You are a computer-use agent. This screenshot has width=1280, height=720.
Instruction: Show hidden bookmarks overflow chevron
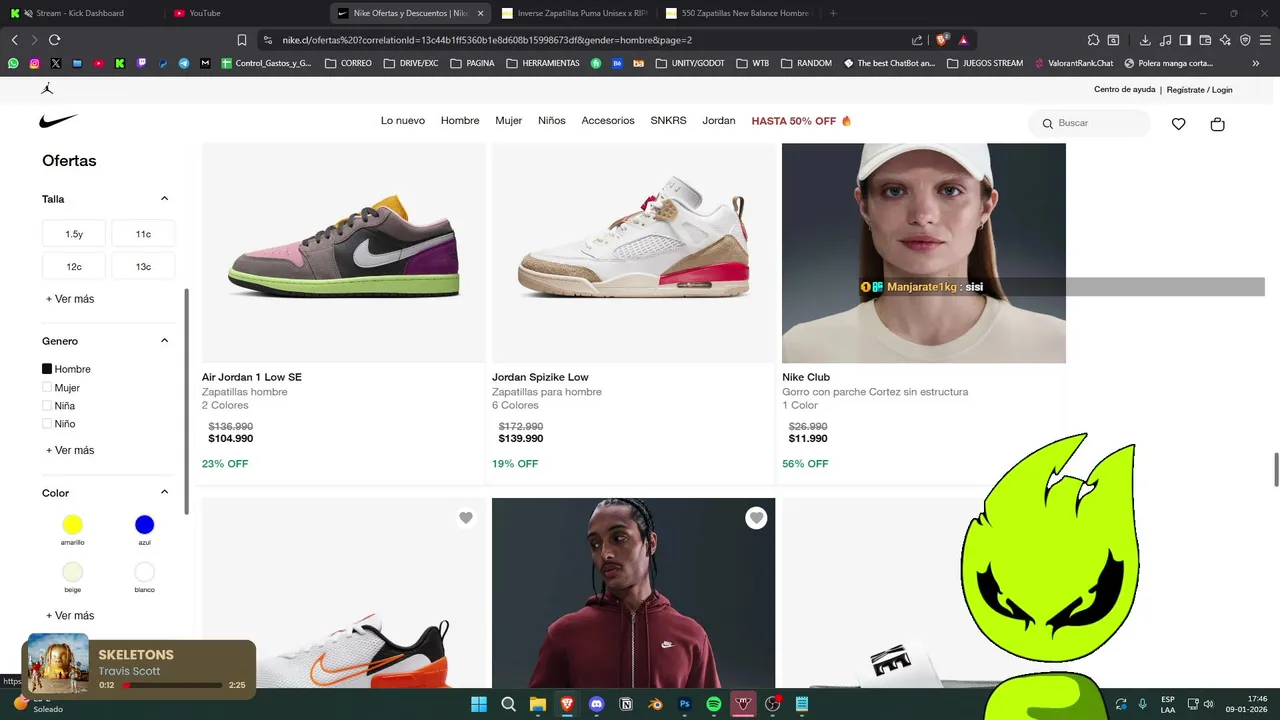(1255, 63)
